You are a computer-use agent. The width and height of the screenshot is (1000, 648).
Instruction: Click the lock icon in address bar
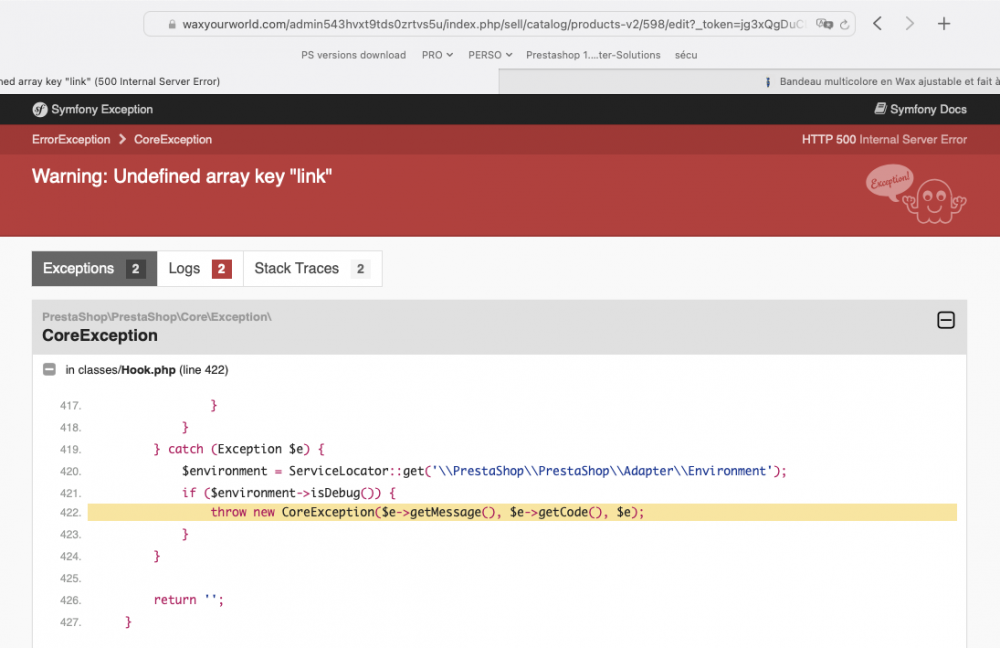click(172, 24)
